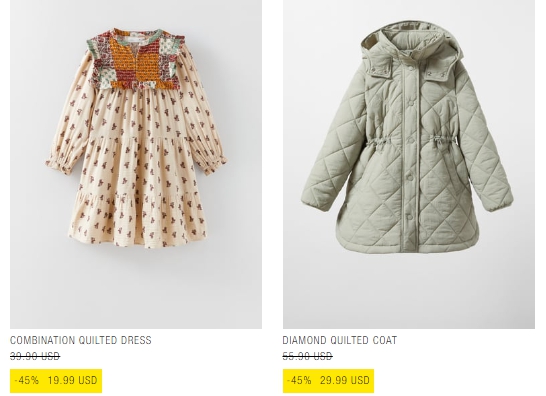Screen dimensions: 546x396
Task: Click the crossed-out 55.90 USD price
Action: pyautogui.click(x=307, y=356)
